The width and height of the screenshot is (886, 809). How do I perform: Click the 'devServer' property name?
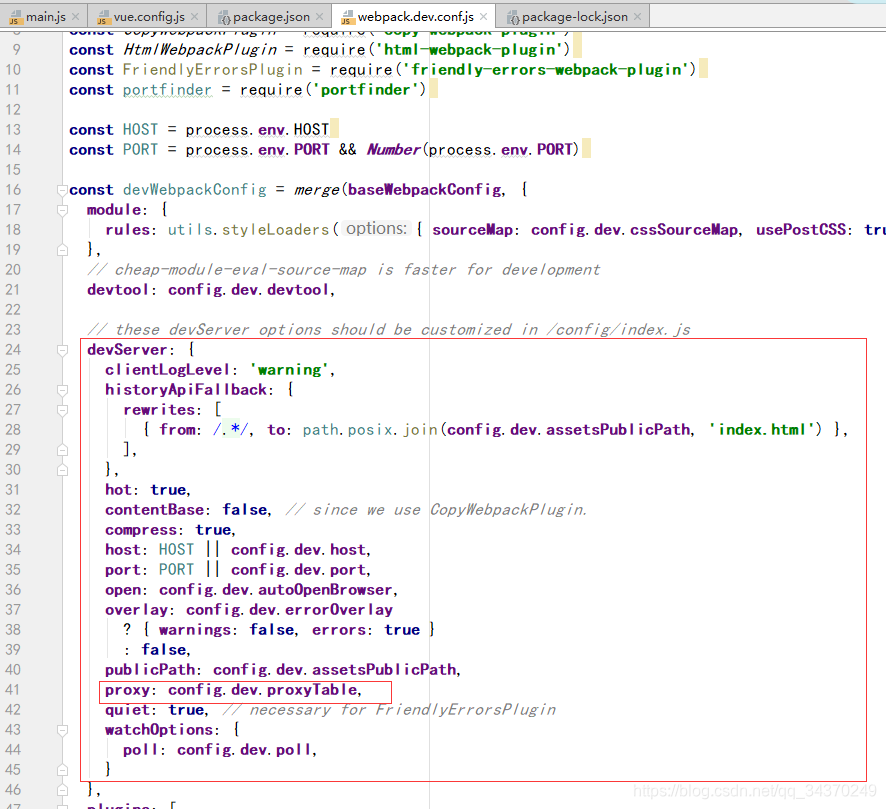(127, 350)
